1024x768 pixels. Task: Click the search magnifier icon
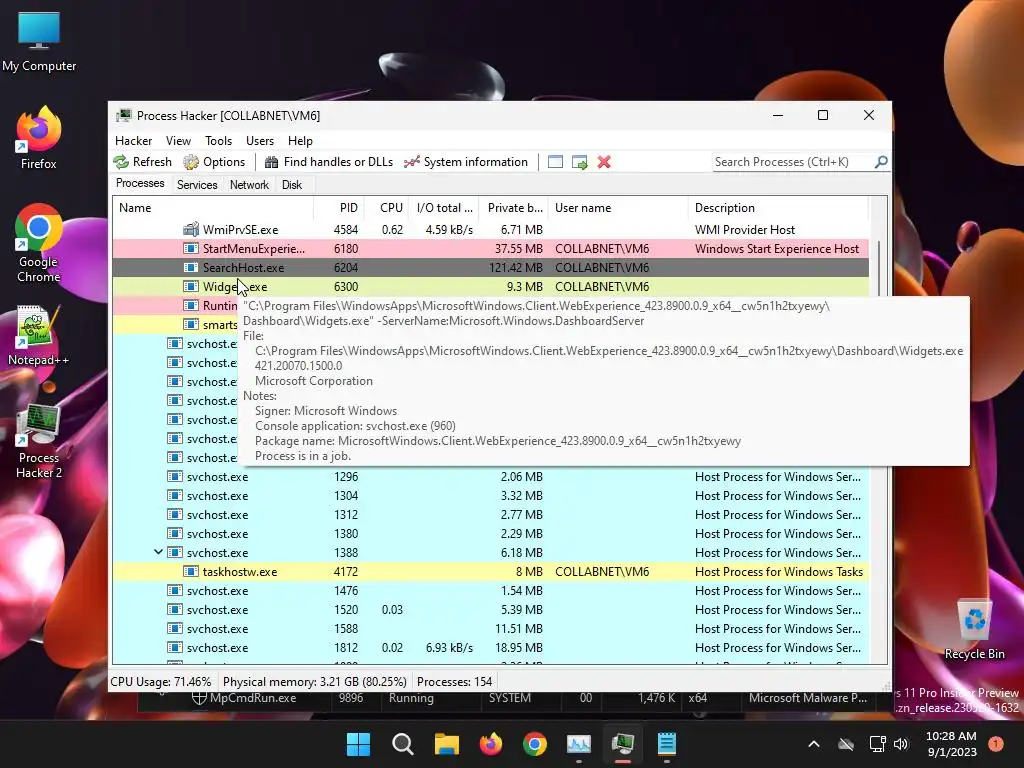[881, 161]
